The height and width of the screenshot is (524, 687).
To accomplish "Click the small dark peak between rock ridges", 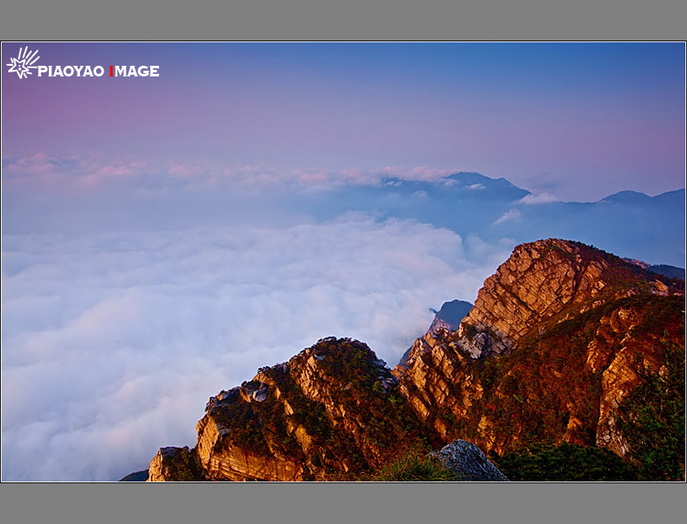I will pos(452,313).
